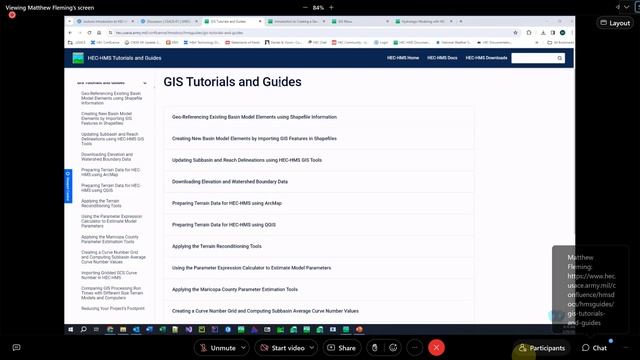Screen dimensions: 640x360
Task: Select sidebar item Importing Gridded SCS Curve Number
Action: (109, 275)
